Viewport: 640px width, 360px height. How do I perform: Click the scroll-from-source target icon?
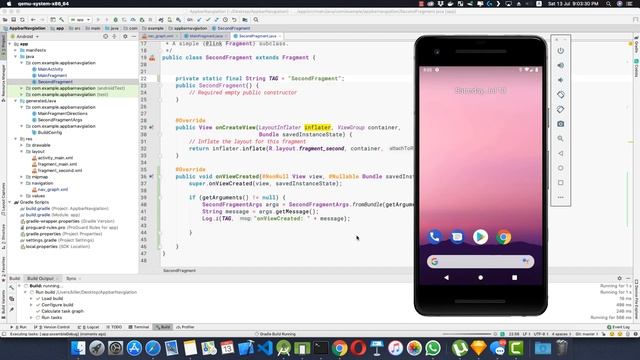[x=105, y=36]
